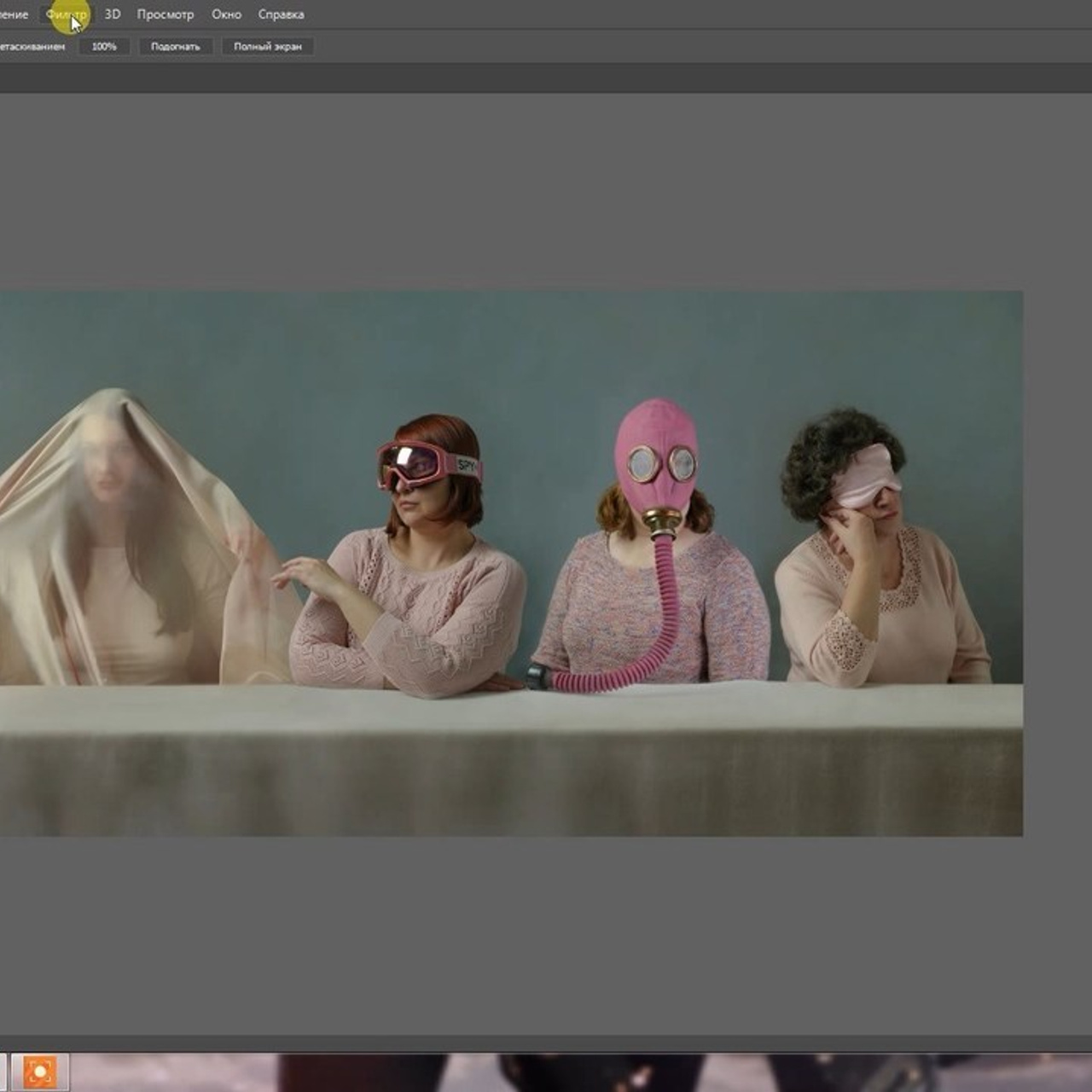Open the Справка help menu

click(x=281, y=15)
